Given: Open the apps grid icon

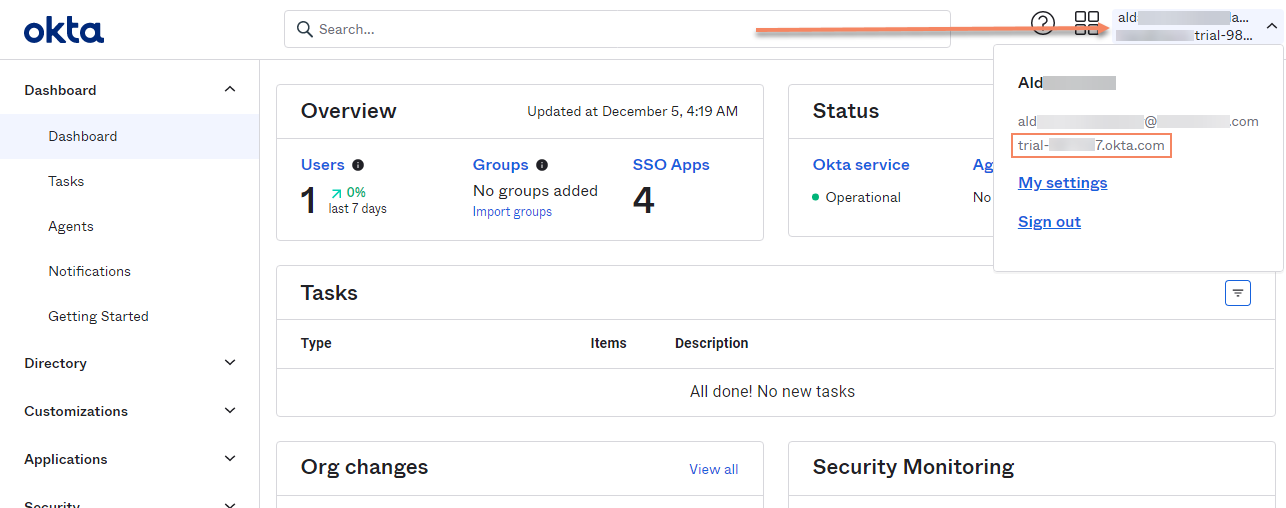Looking at the screenshot, I should [x=1086, y=24].
